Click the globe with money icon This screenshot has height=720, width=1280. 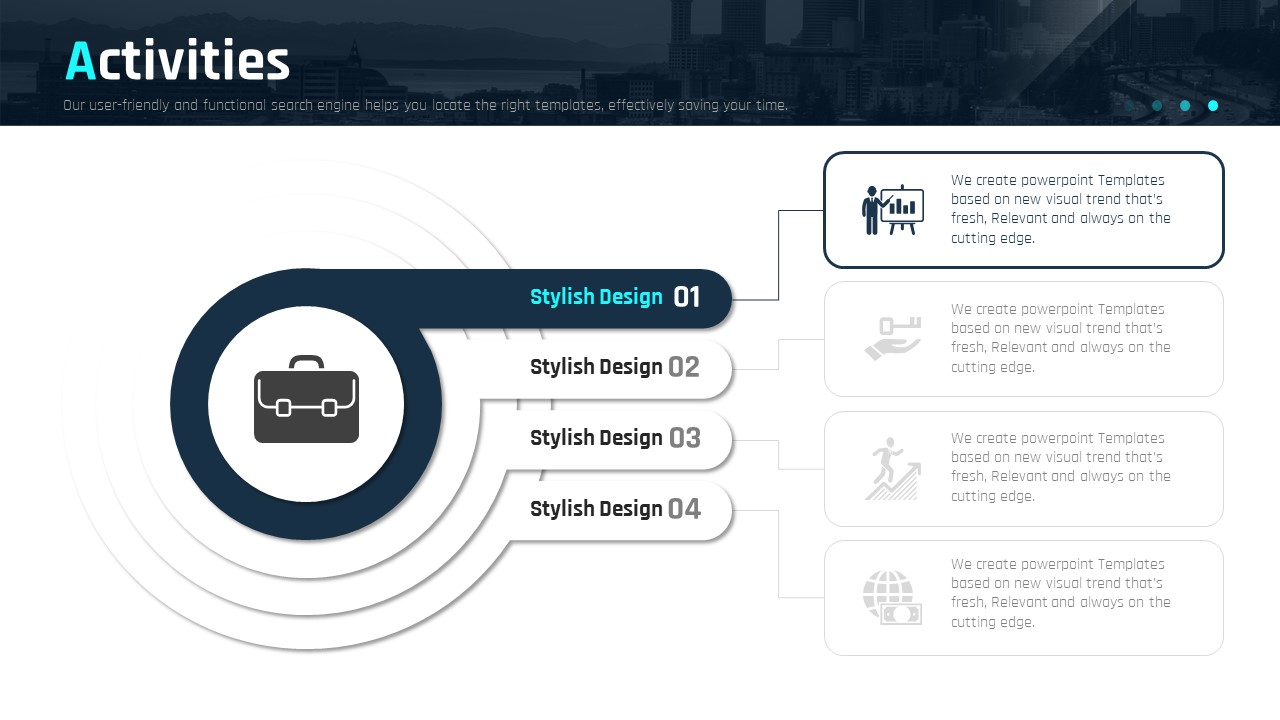point(892,597)
